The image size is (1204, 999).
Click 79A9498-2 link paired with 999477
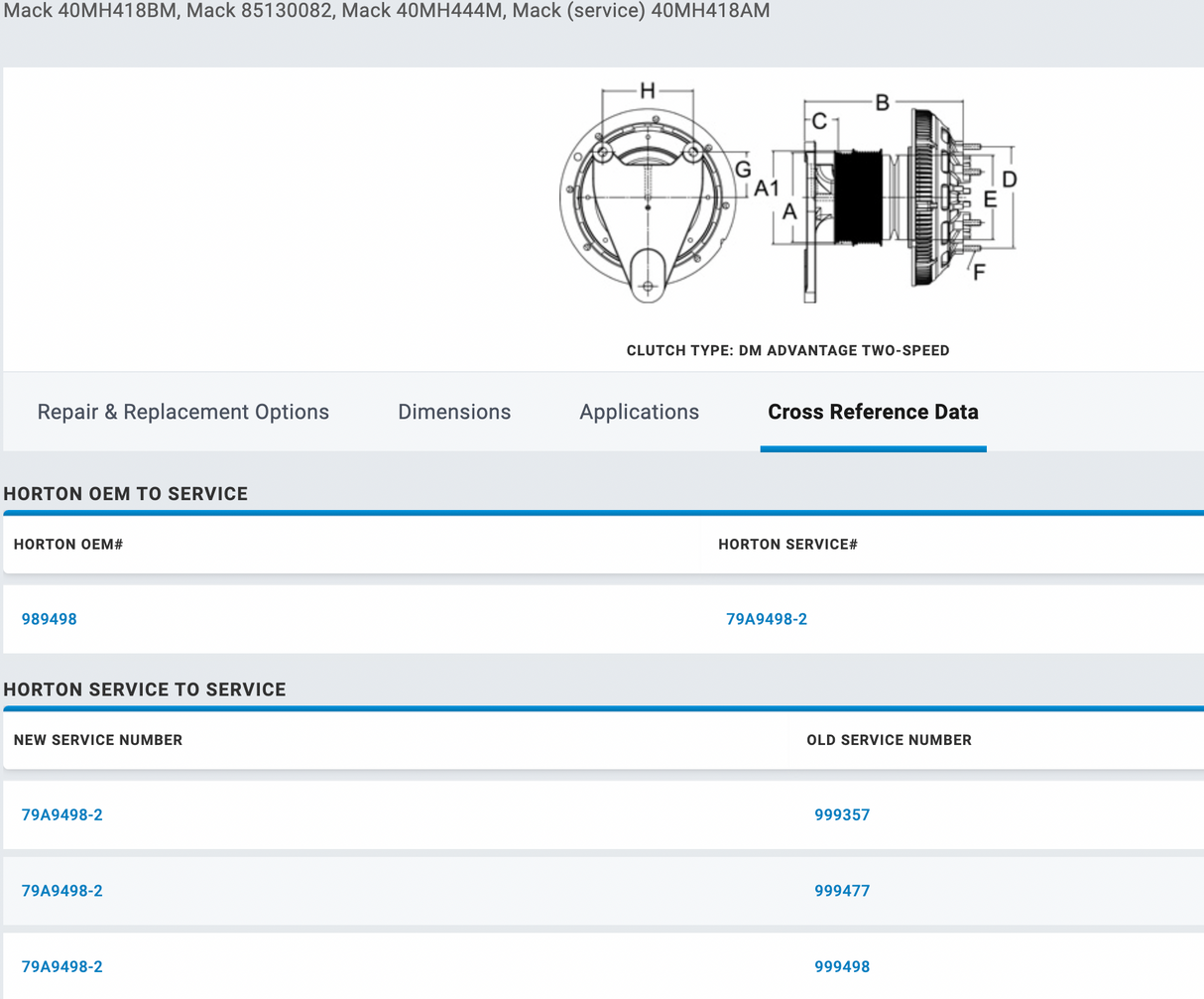click(x=61, y=890)
